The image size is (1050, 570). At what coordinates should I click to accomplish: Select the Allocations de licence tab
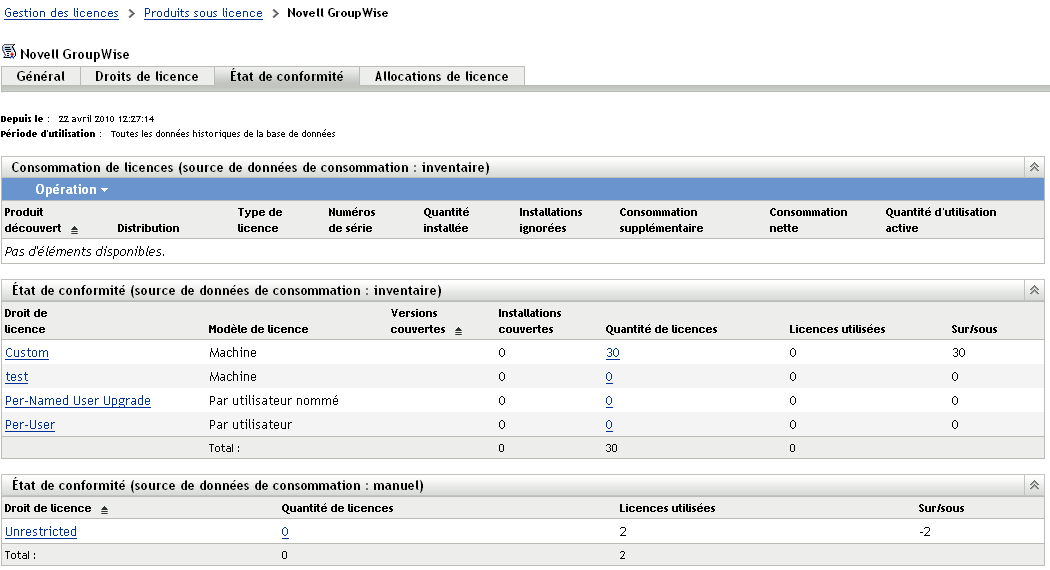441,77
